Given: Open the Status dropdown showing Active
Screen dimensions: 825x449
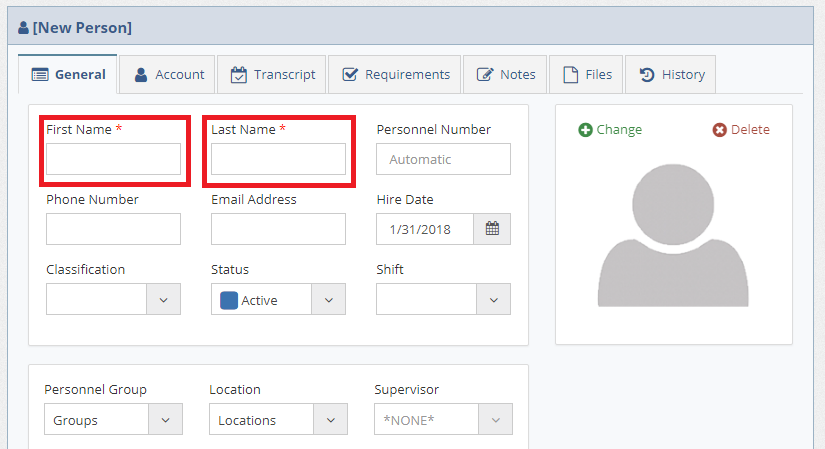Looking at the screenshot, I should pyautogui.click(x=328, y=299).
